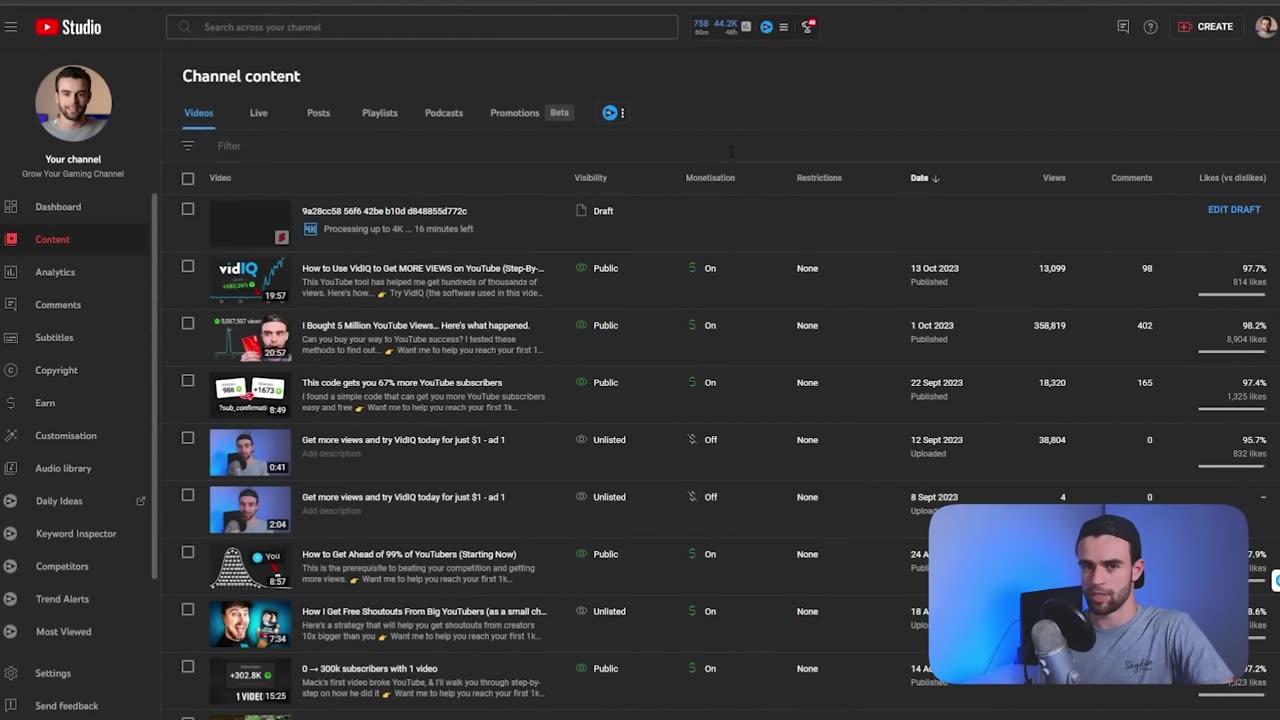Viewport: 1280px width, 720px height.
Task: Select checkbox for I Bought 5 Million Views video
Action: (188, 323)
